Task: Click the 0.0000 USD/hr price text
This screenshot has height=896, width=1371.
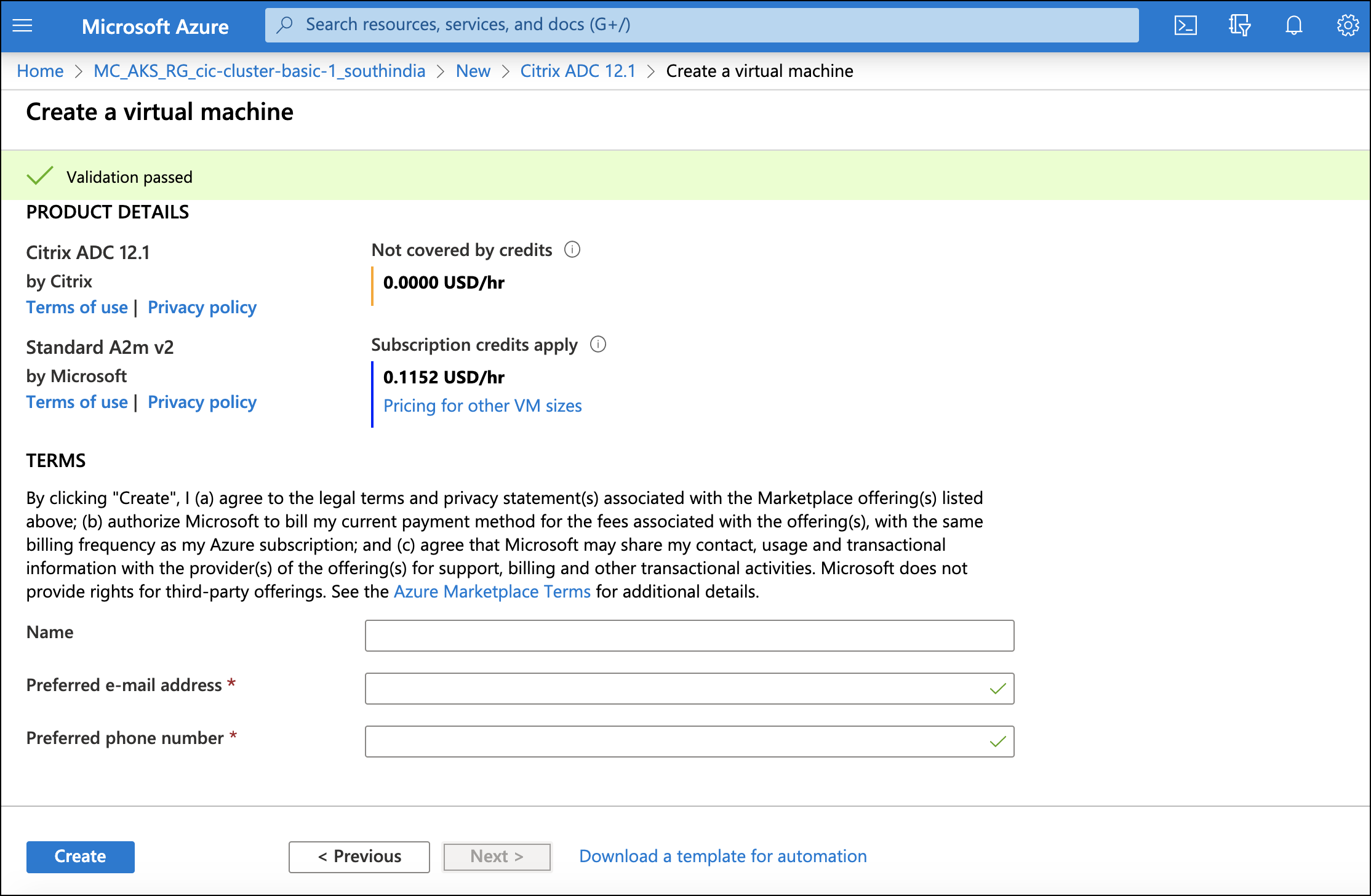Action: pos(444,282)
